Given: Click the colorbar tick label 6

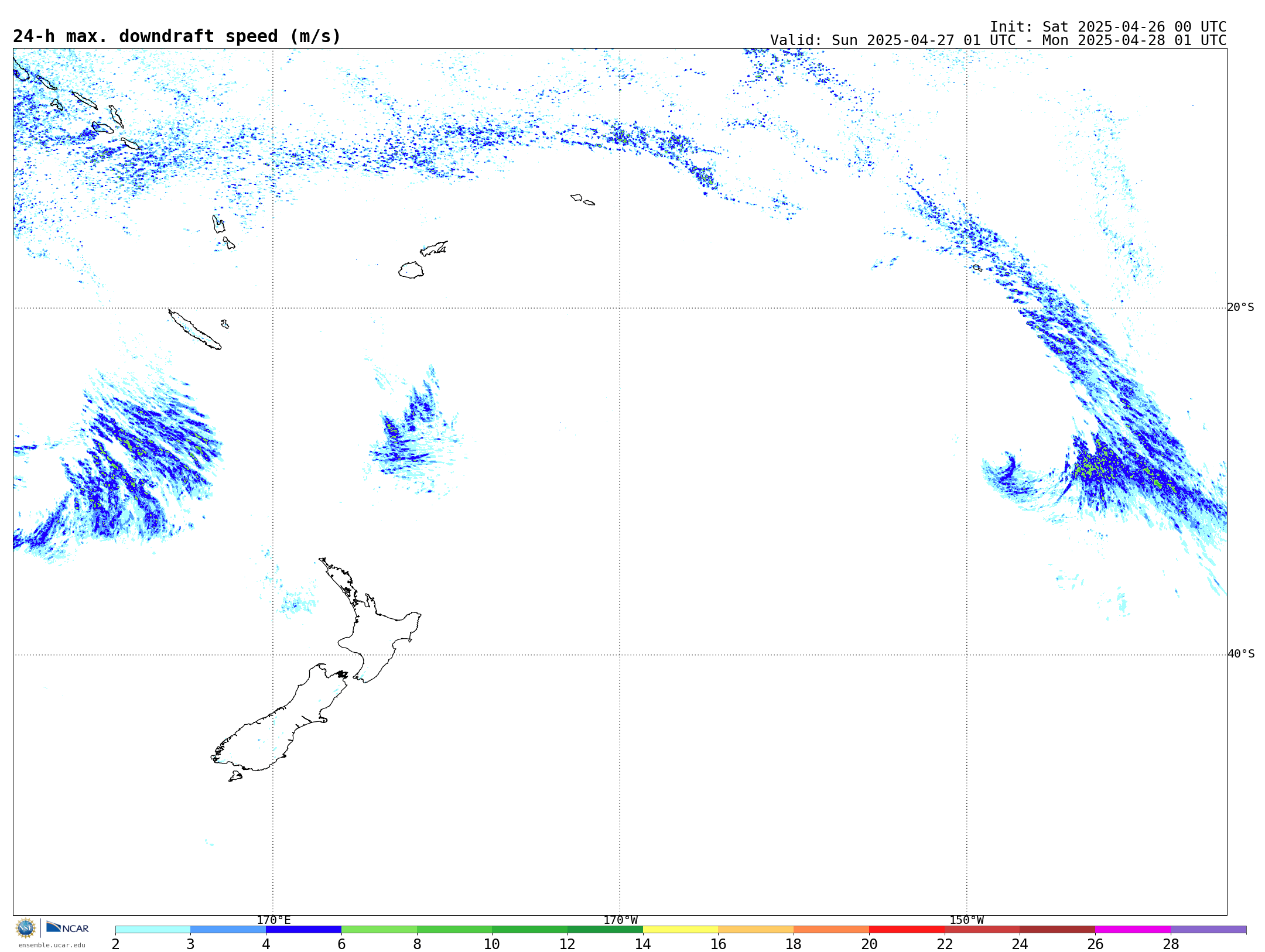Looking at the screenshot, I should 341,944.
